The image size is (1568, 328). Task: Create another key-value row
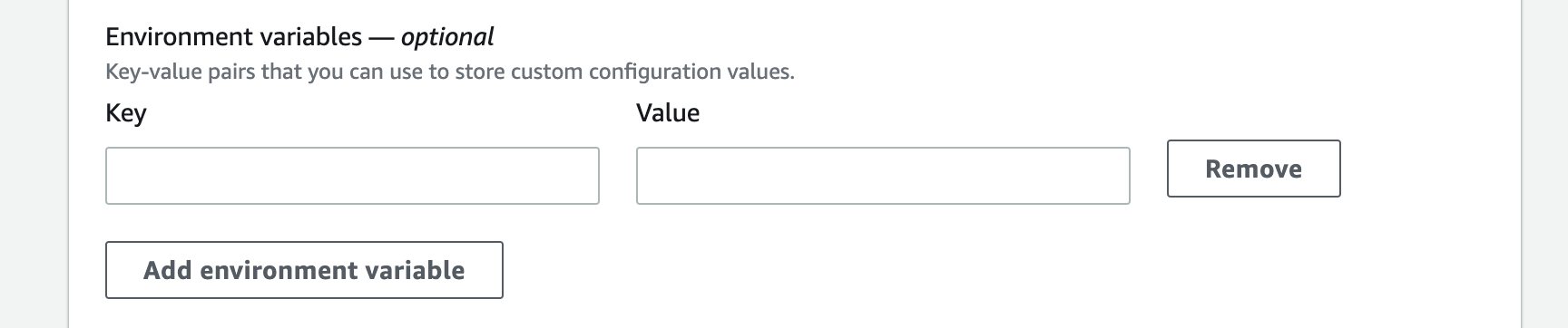[304, 270]
